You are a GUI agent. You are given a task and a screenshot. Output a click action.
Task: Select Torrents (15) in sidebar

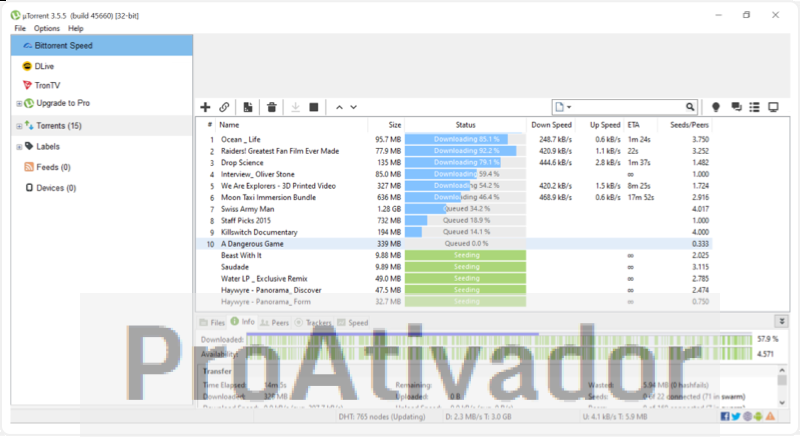click(x=59, y=125)
